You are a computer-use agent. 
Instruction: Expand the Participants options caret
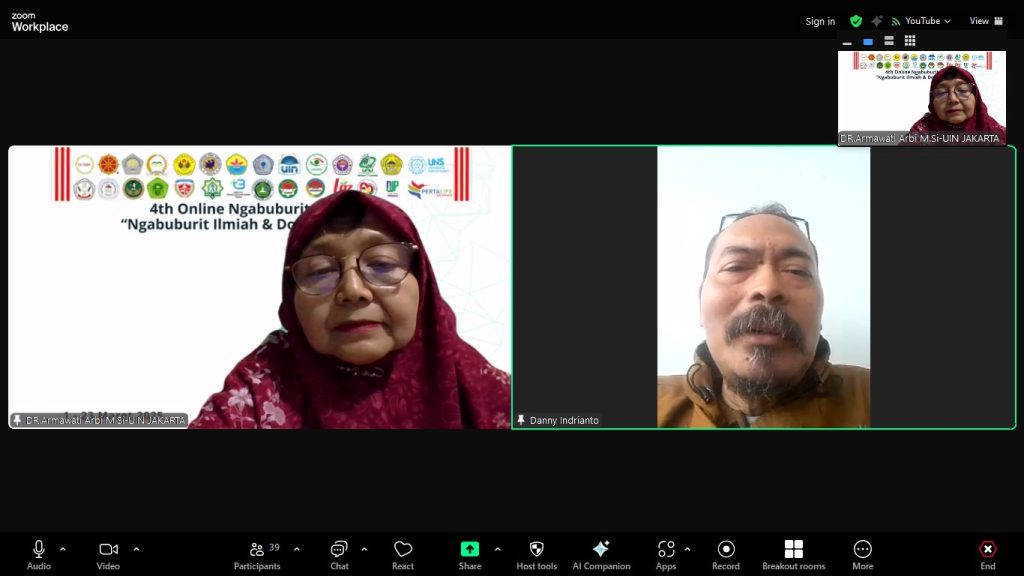point(296,550)
